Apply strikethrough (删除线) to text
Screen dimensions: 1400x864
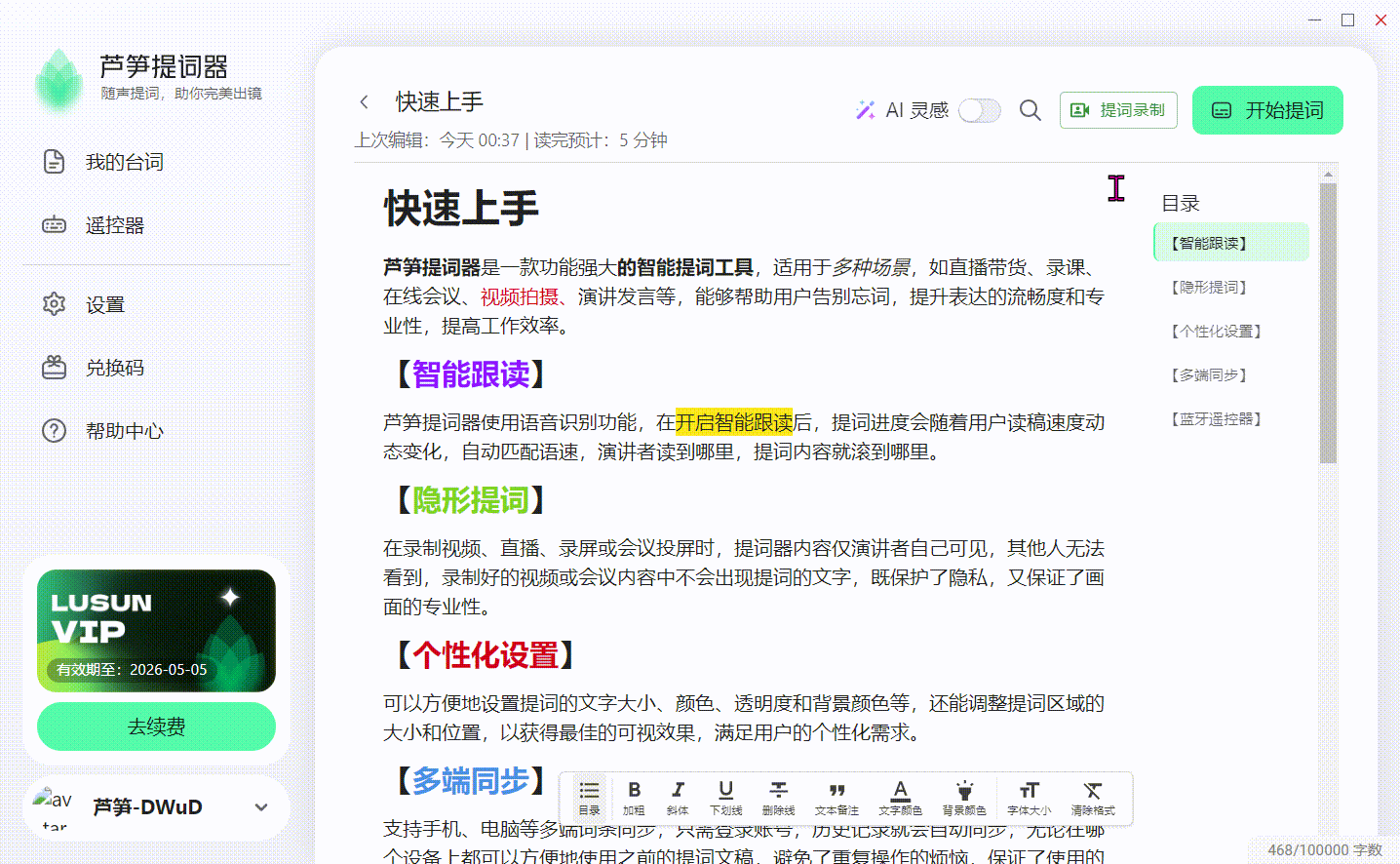coord(778,797)
